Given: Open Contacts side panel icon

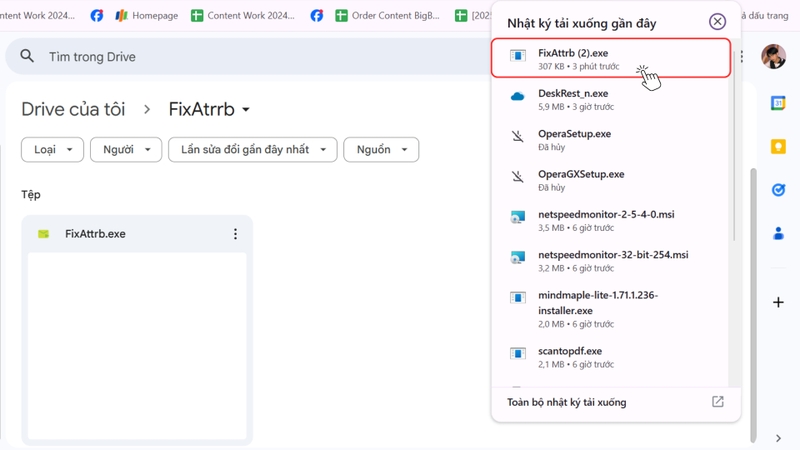Looking at the screenshot, I should [x=778, y=234].
